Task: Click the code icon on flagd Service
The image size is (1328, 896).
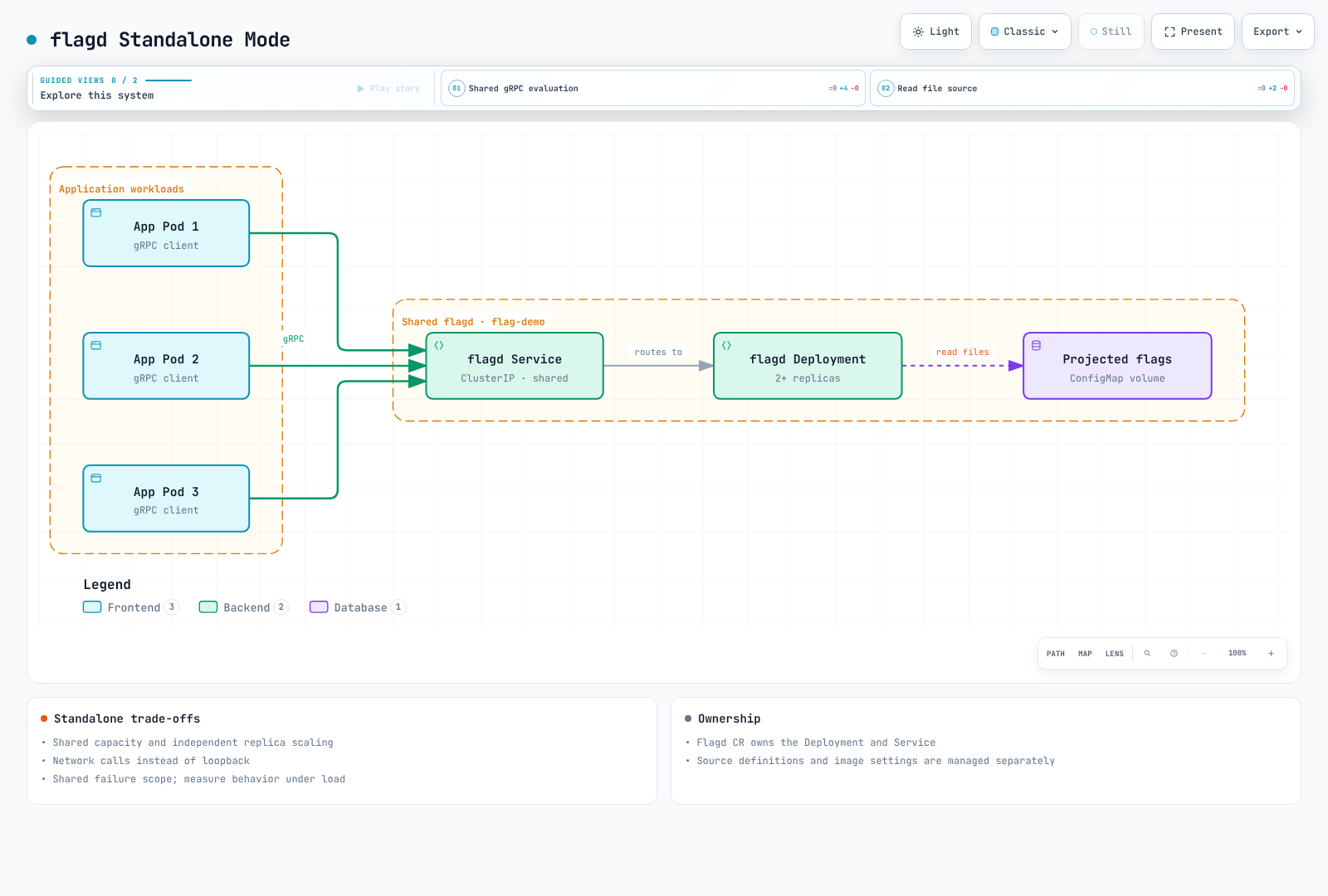Action: click(439, 346)
